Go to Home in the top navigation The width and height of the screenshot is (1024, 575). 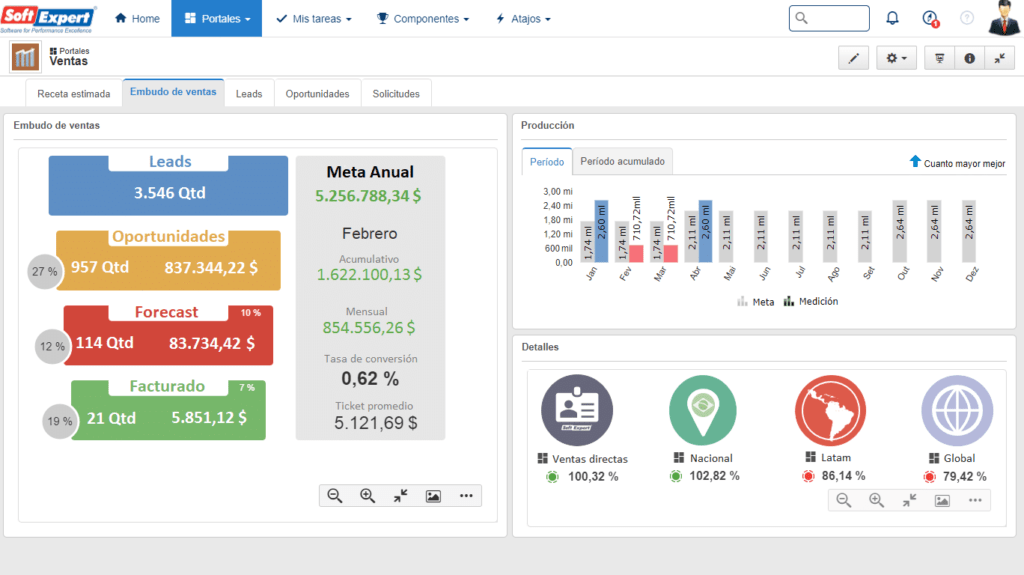tap(137, 18)
